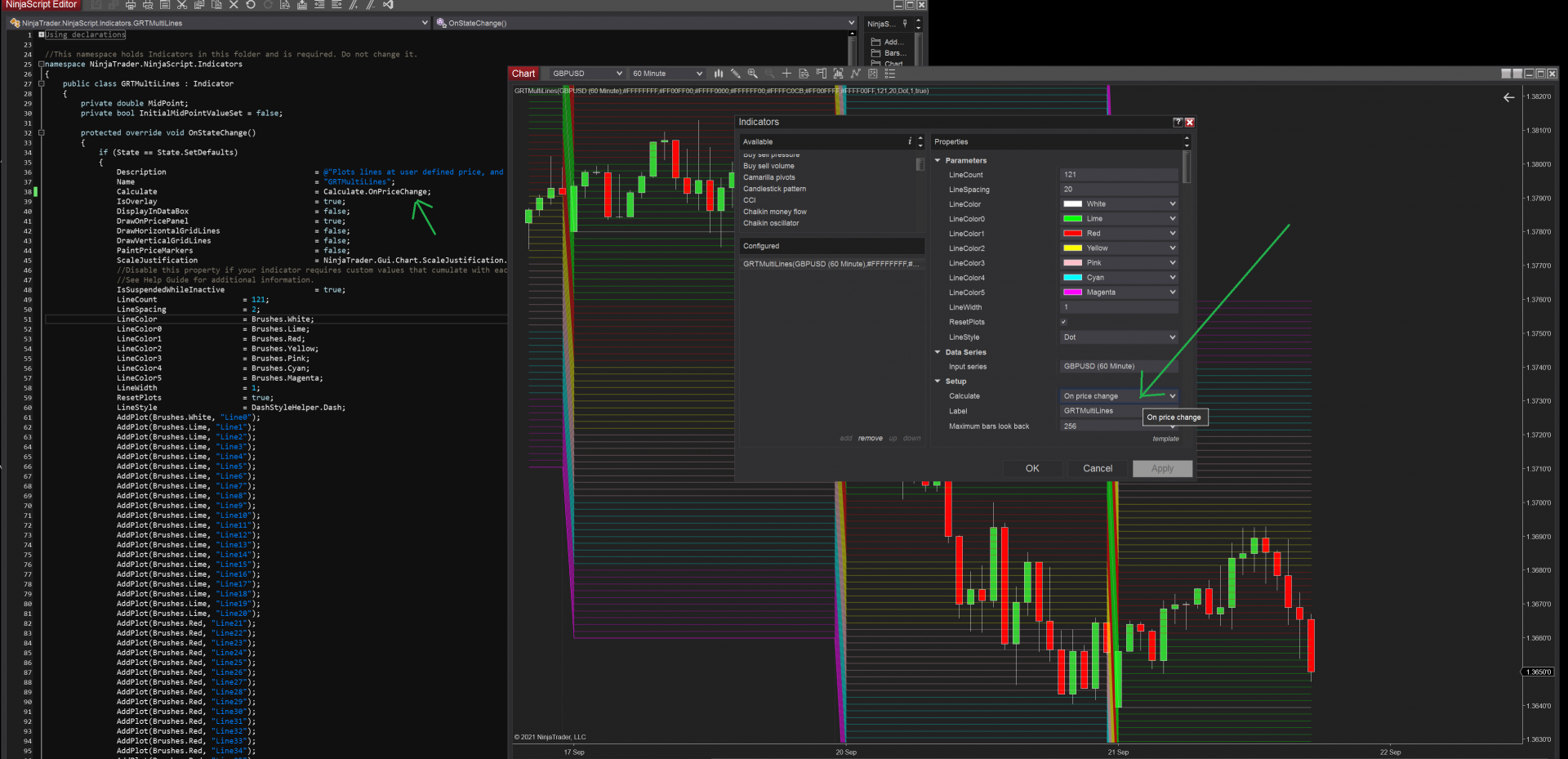Click OK in the Indicators dialog
This screenshot has height=759, width=1568.
(x=1032, y=469)
